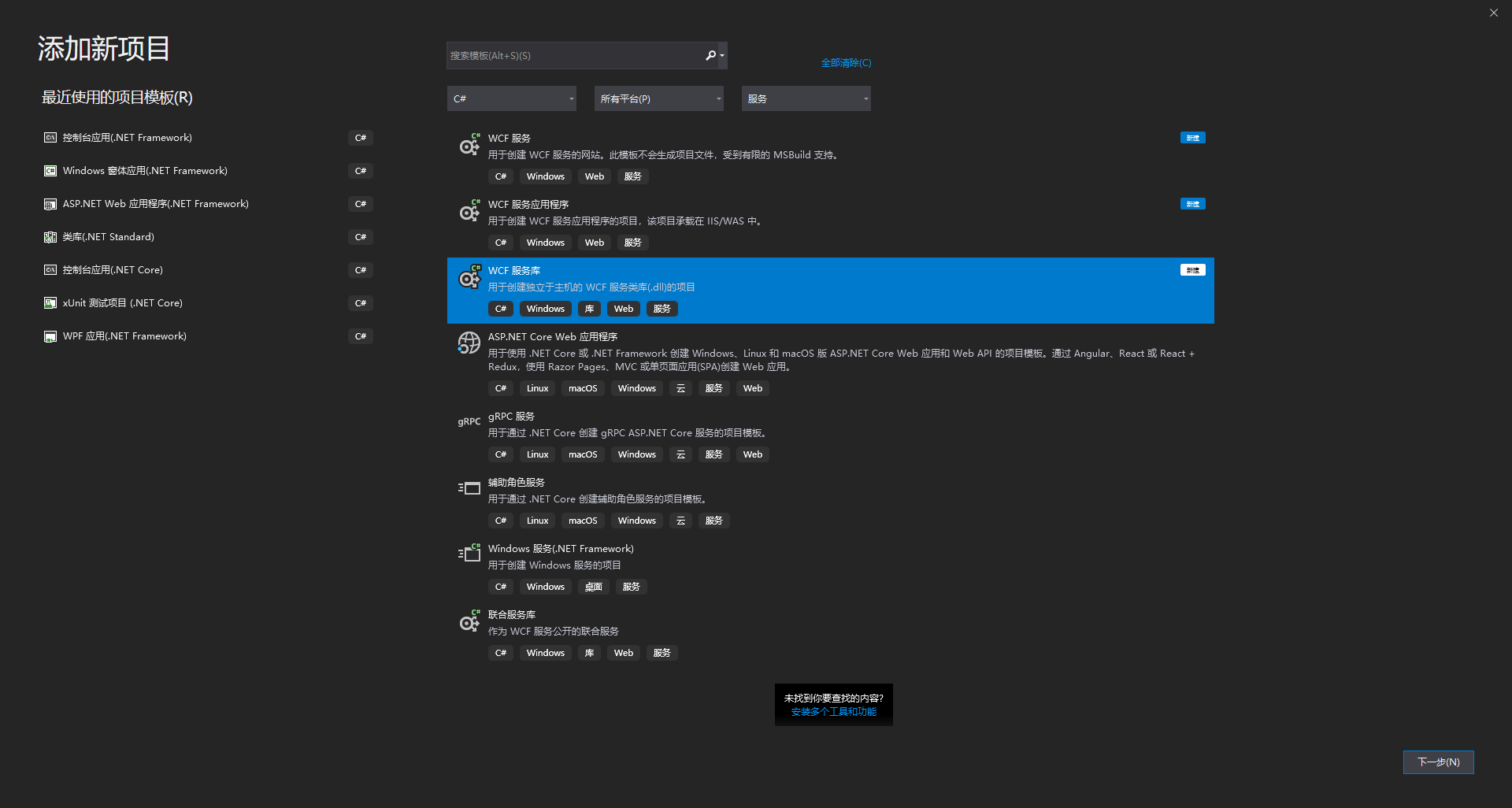
Task: Choose recent template 控制台应用(.NET Core)
Action: point(208,270)
